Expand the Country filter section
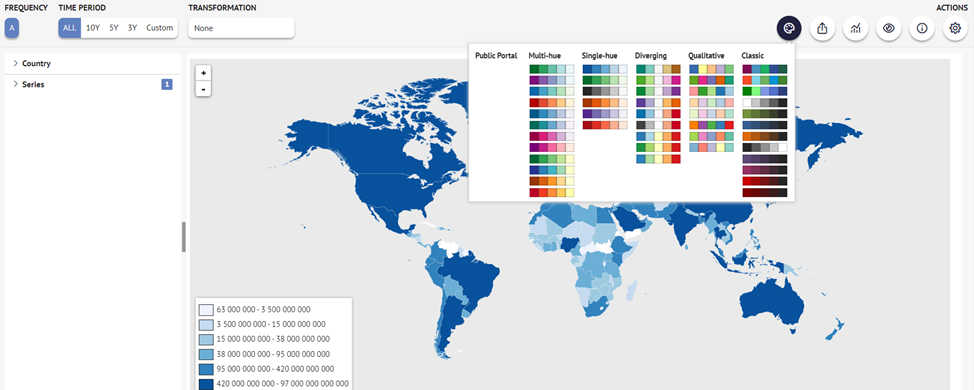 point(93,63)
